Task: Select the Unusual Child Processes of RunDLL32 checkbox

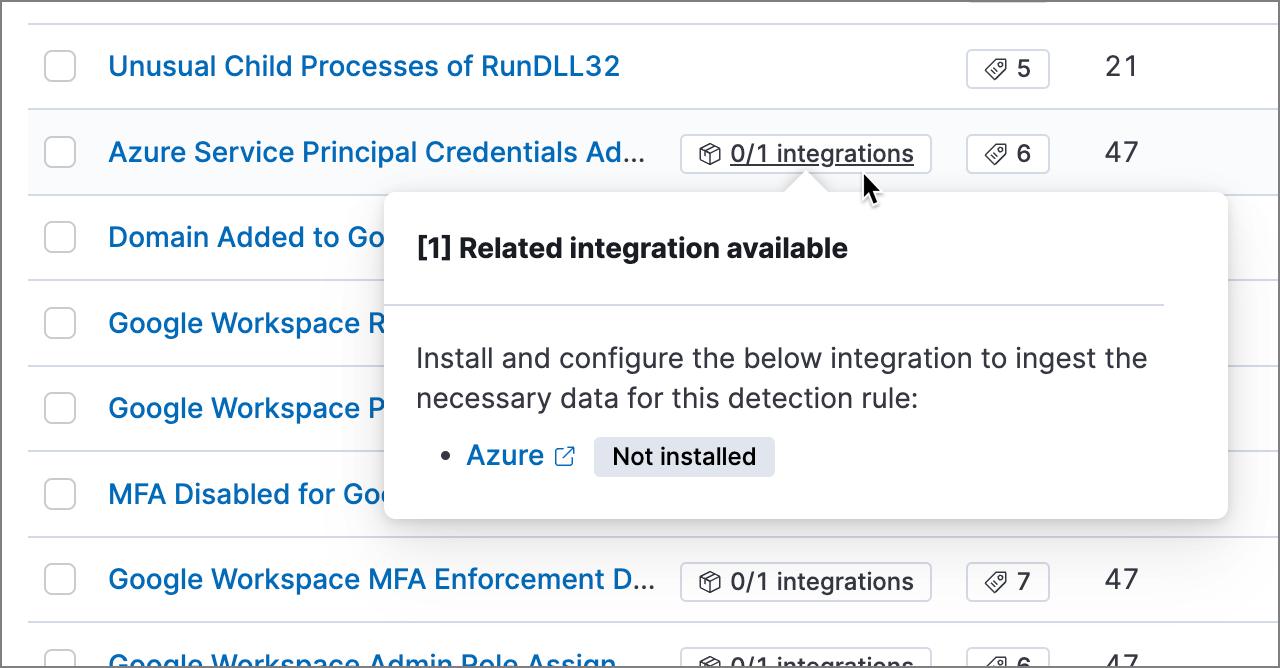Action: [x=60, y=66]
